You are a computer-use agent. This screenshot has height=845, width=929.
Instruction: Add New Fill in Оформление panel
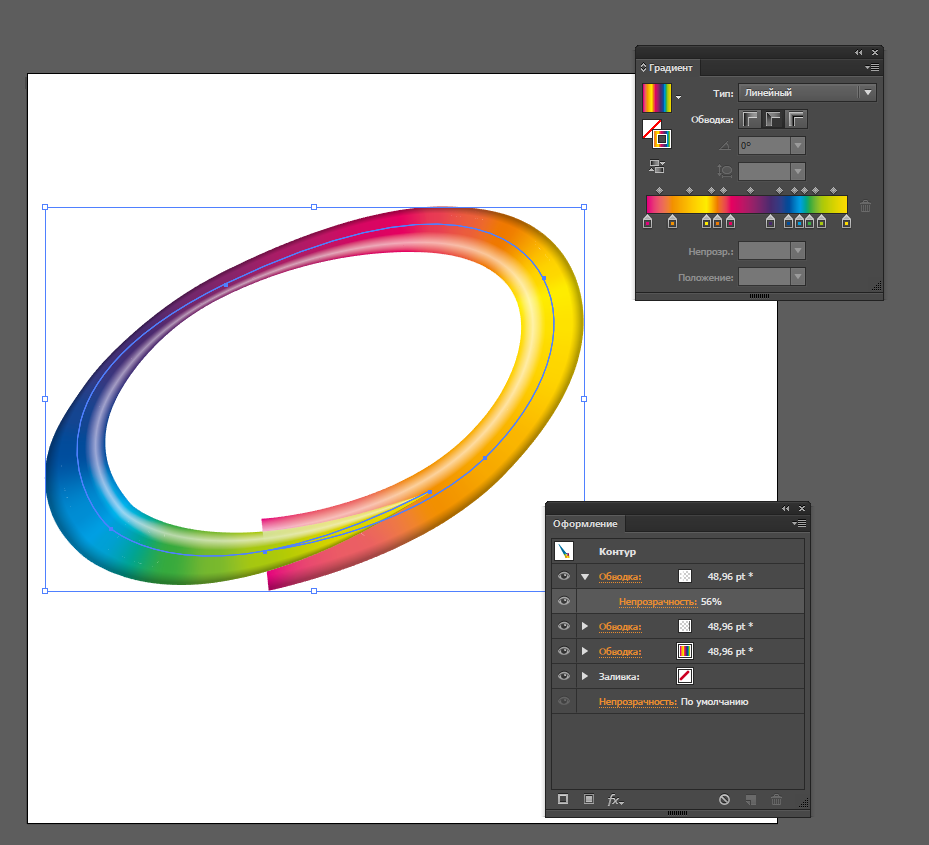click(x=588, y=799)
